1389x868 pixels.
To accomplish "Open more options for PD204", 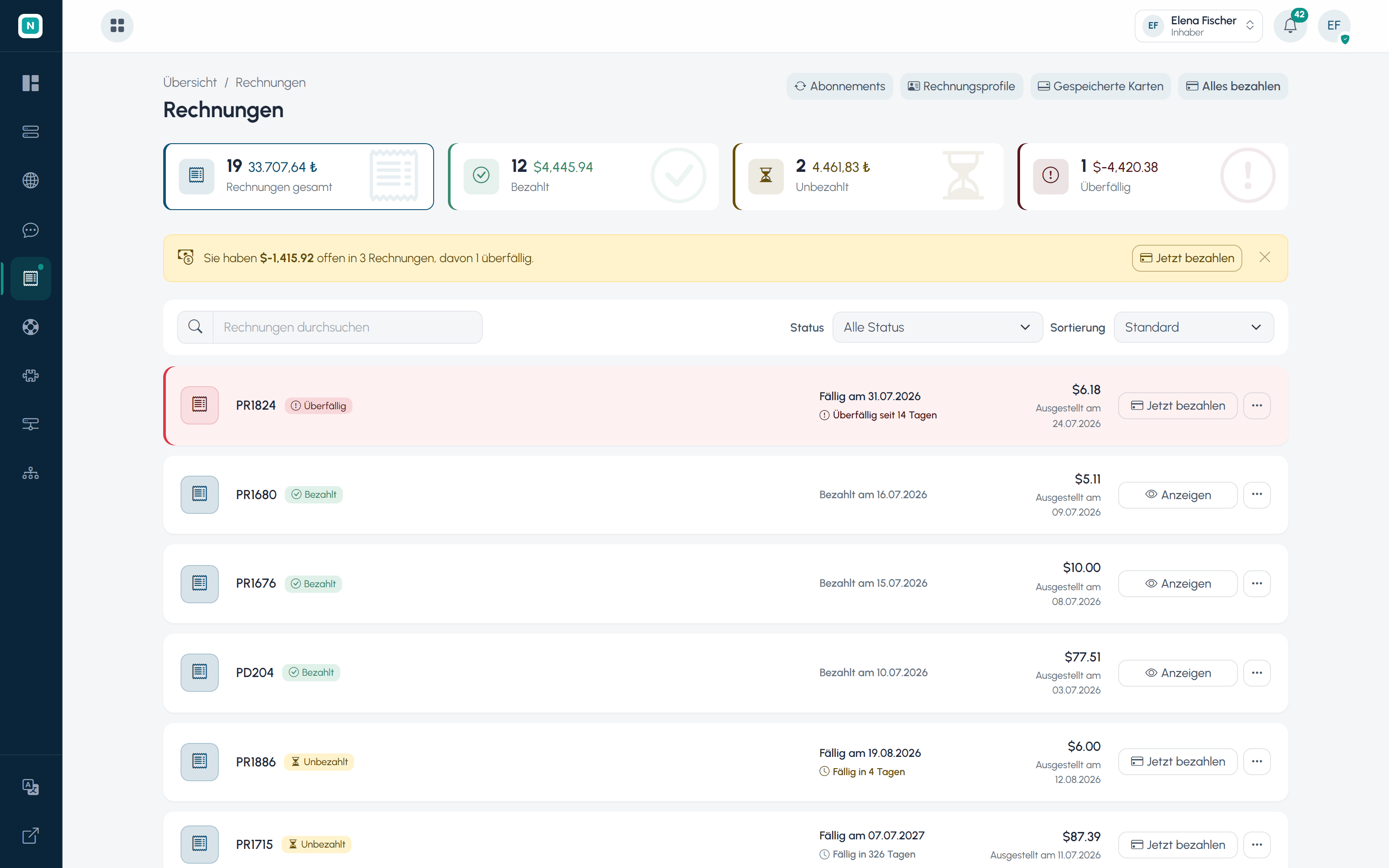I will [1257, 673].
